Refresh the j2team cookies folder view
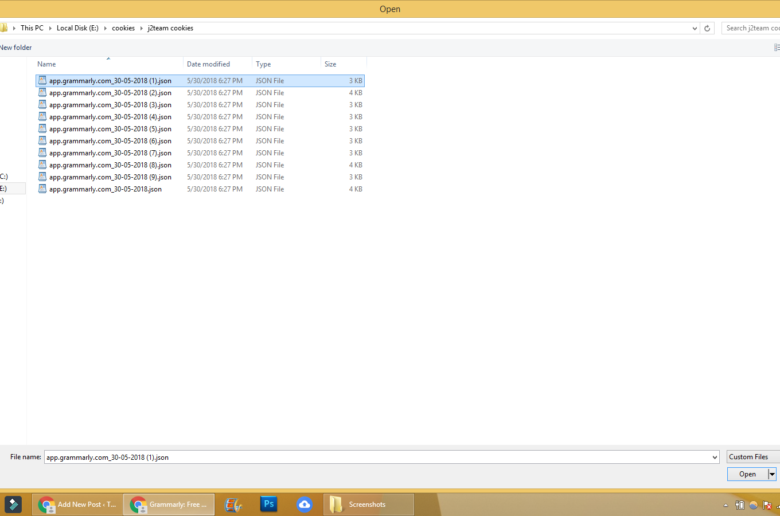Viewport: 780px width, 516px height. click(707, 28)
